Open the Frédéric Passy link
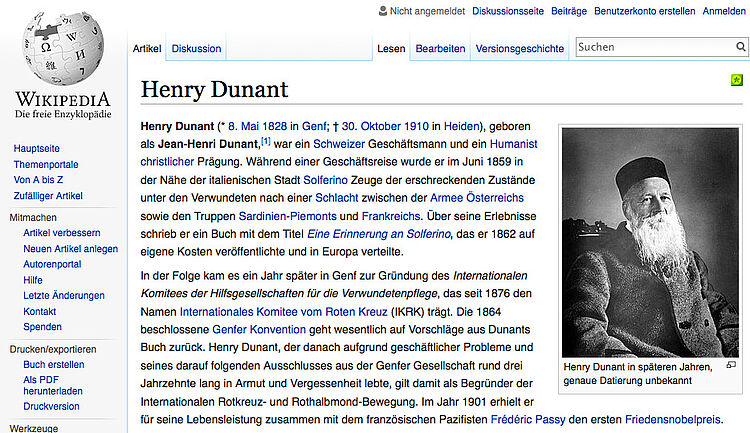Screen dimensions: 750x433 tap(528, 420)
